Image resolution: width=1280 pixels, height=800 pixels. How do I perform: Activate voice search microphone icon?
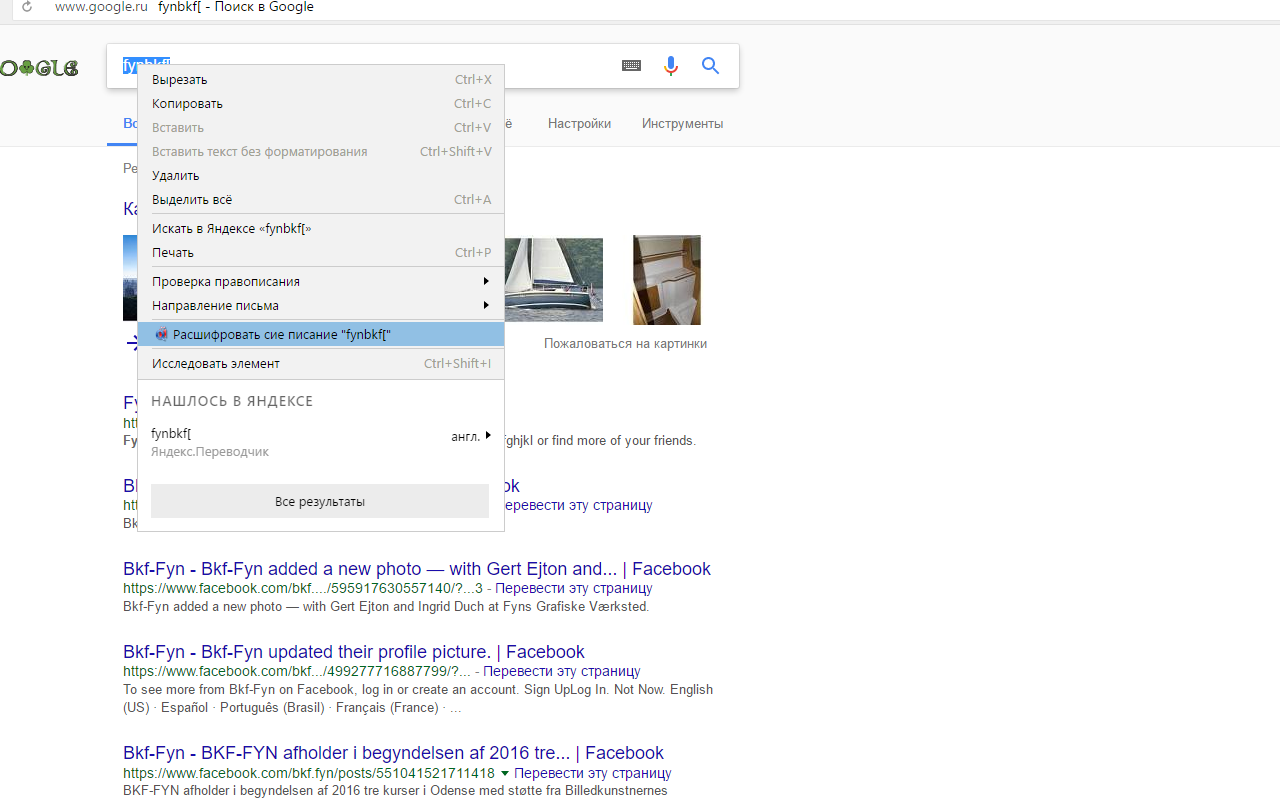[x=671, y=66]
